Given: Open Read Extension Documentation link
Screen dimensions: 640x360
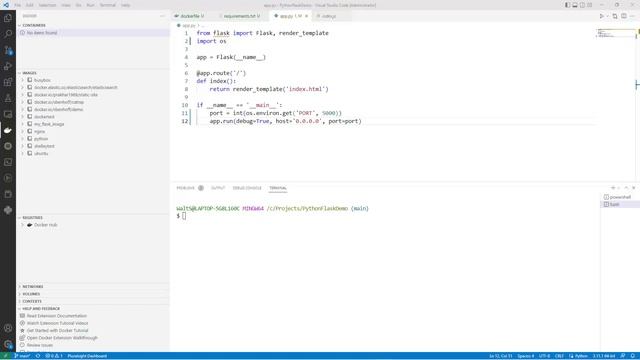Looking at the screenshot, I should [x=57, y=316].
